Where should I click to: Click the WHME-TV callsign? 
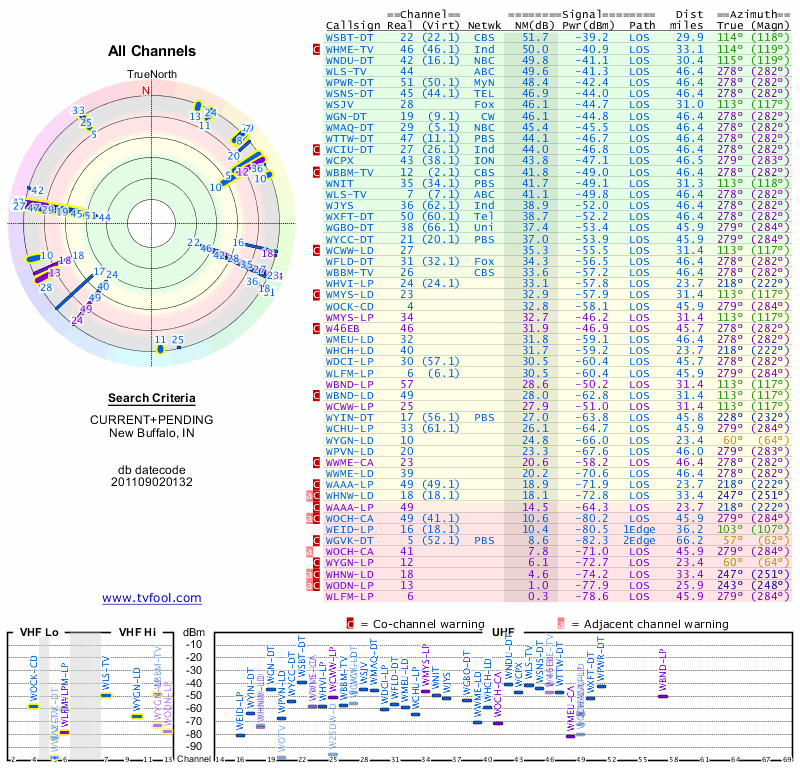(x=349, y=49)
